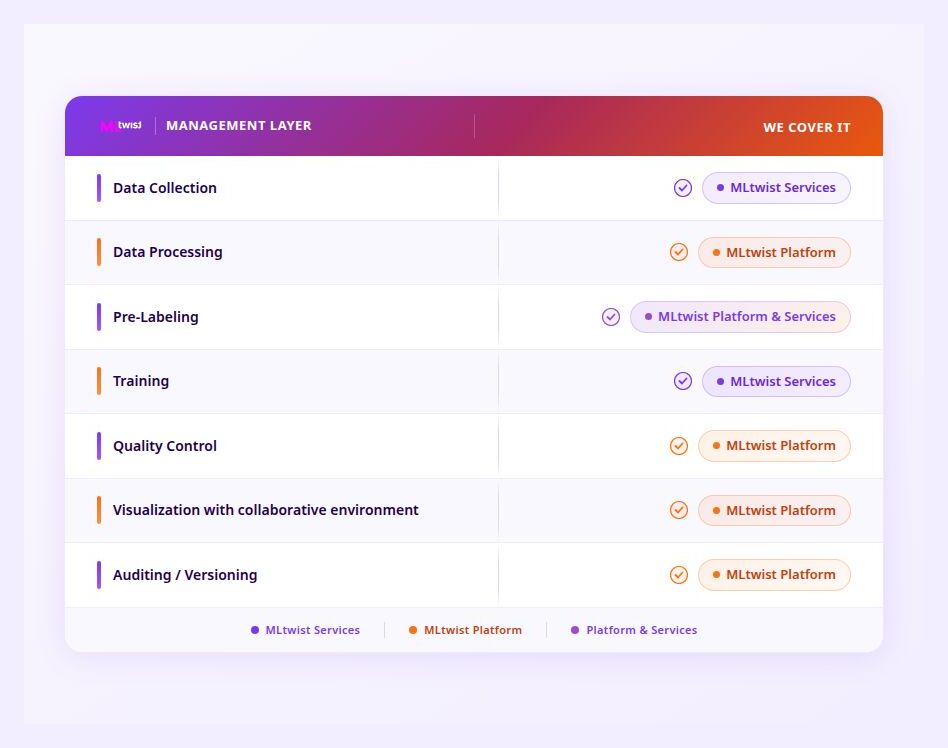This screenshot has height=748, width=948.
Task: Click the Platform & Services legend entry
Action: [x=634, y=630]
